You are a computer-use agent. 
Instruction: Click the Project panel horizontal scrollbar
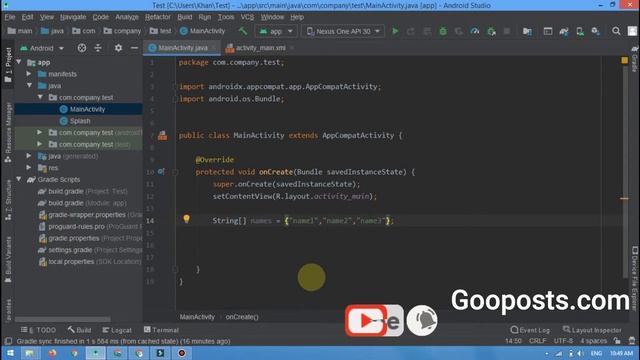(x=62, y=319)
